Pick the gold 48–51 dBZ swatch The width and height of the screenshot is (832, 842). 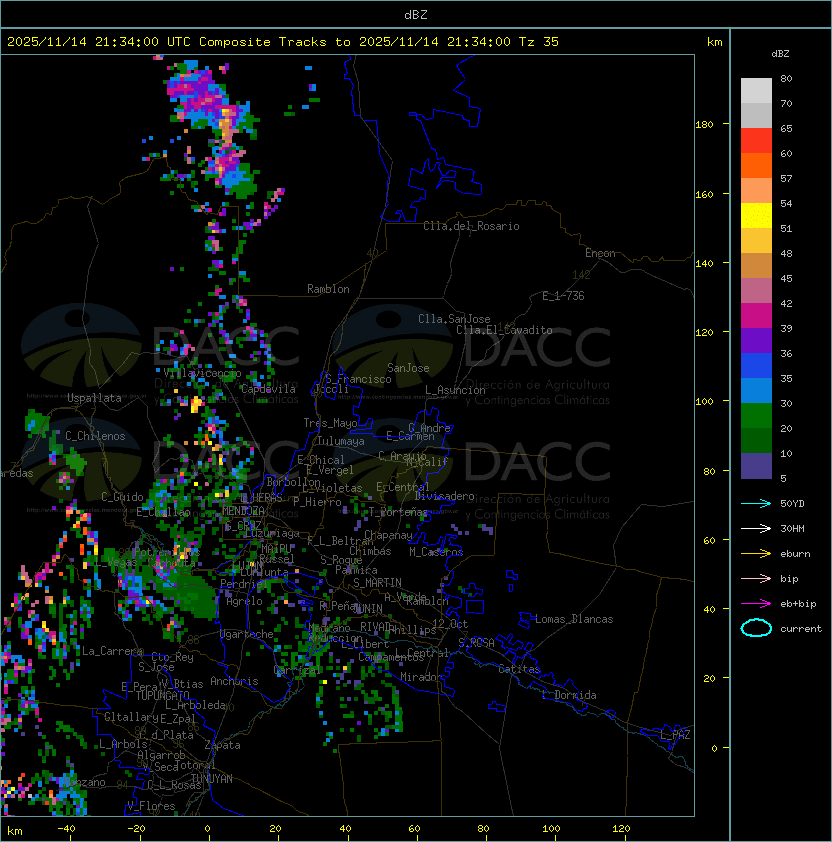coord(756,241)
